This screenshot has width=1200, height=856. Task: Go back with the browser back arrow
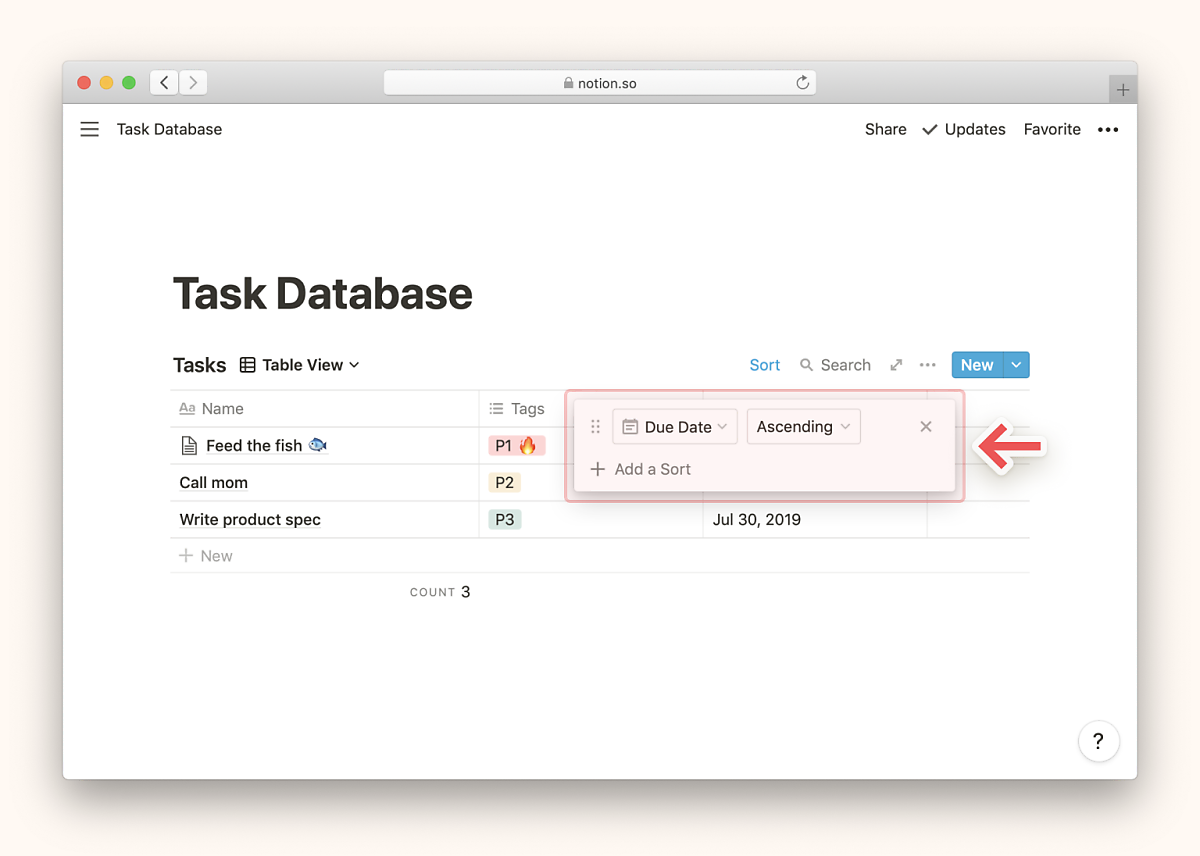pos(164,82)
